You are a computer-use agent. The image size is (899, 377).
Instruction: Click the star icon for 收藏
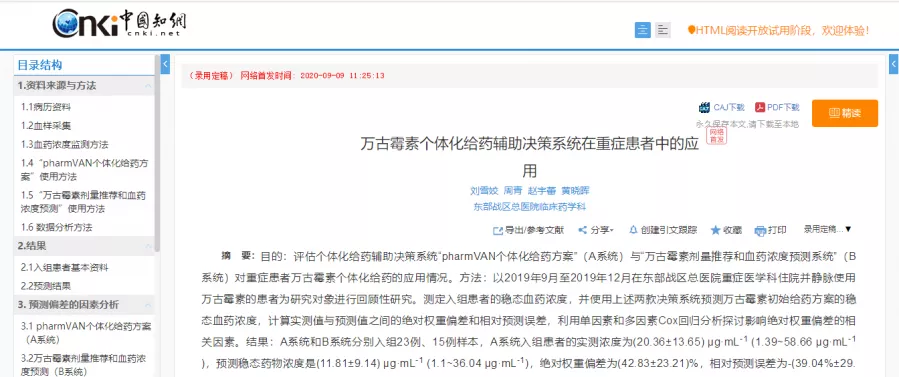(x=716, y=230)
